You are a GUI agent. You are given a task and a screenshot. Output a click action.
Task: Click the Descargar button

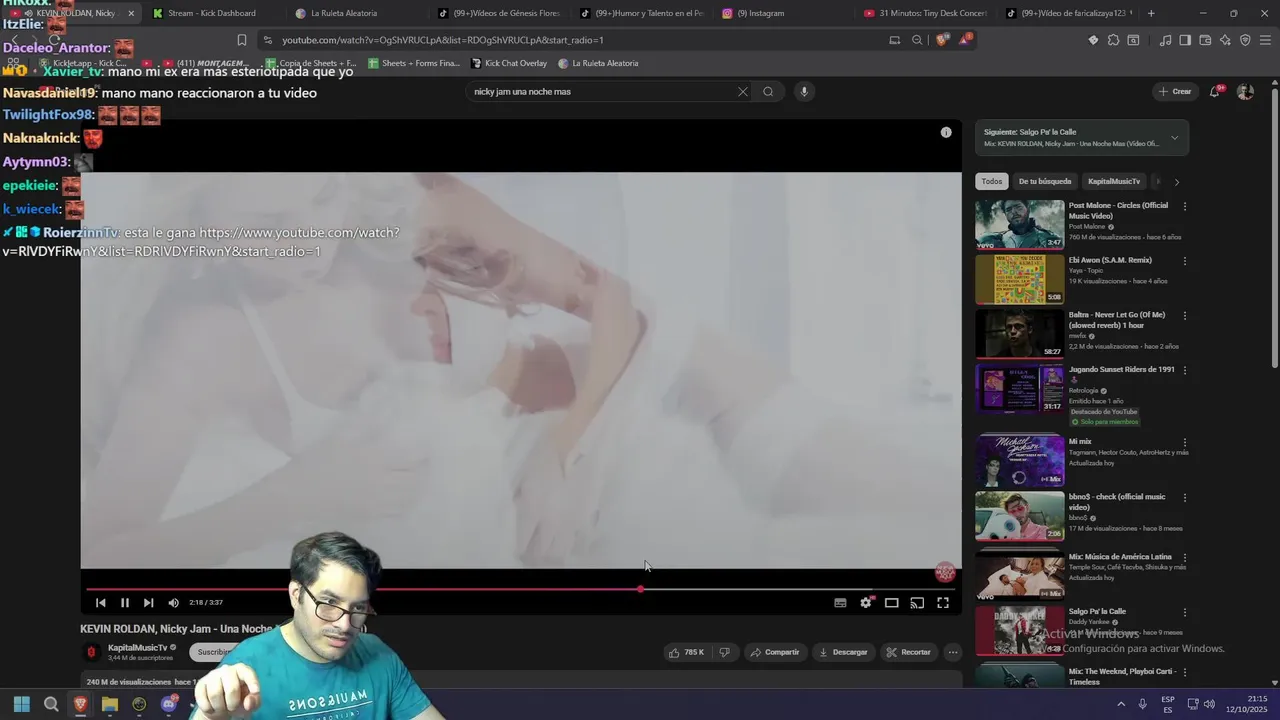843,652
